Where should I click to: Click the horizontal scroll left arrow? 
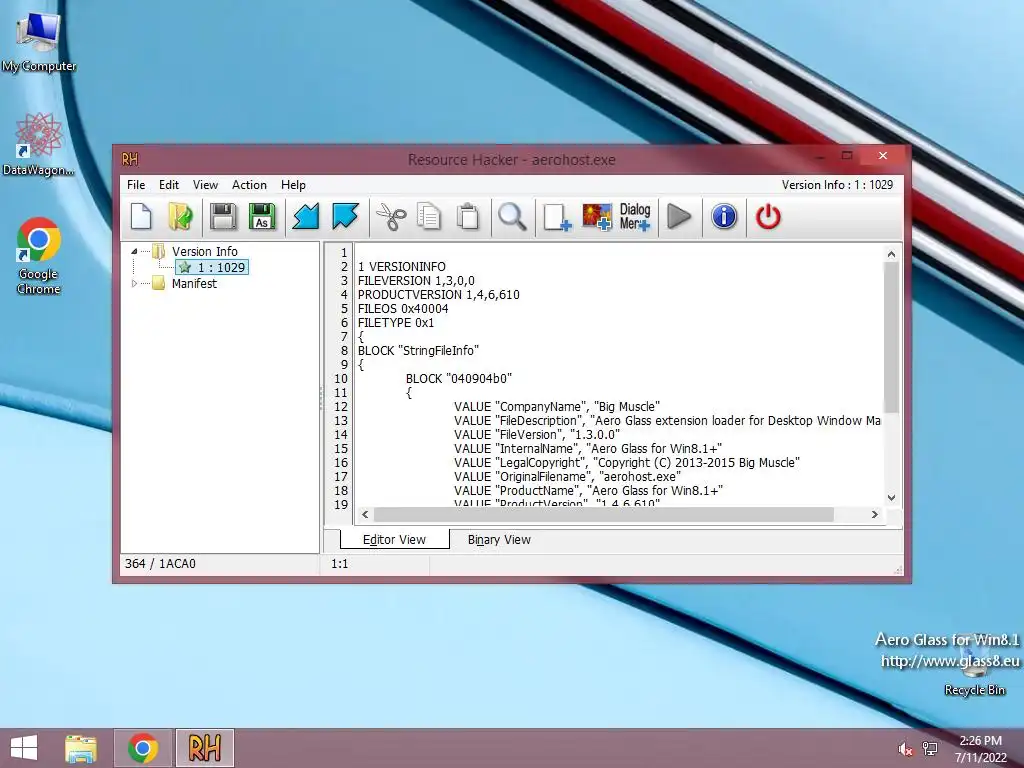(x=365, y=515)
